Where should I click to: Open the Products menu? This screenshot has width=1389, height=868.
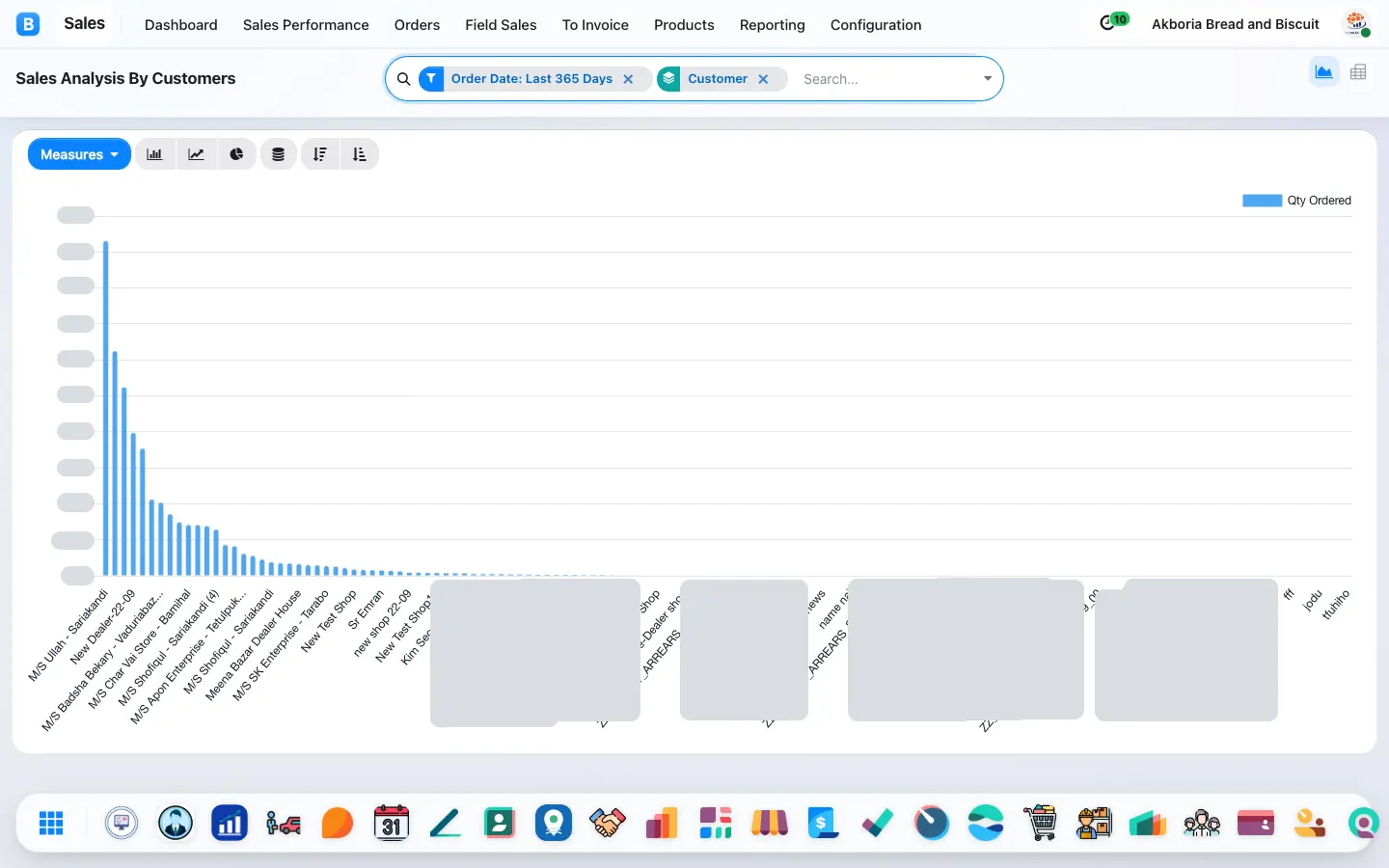coord(684,25)
